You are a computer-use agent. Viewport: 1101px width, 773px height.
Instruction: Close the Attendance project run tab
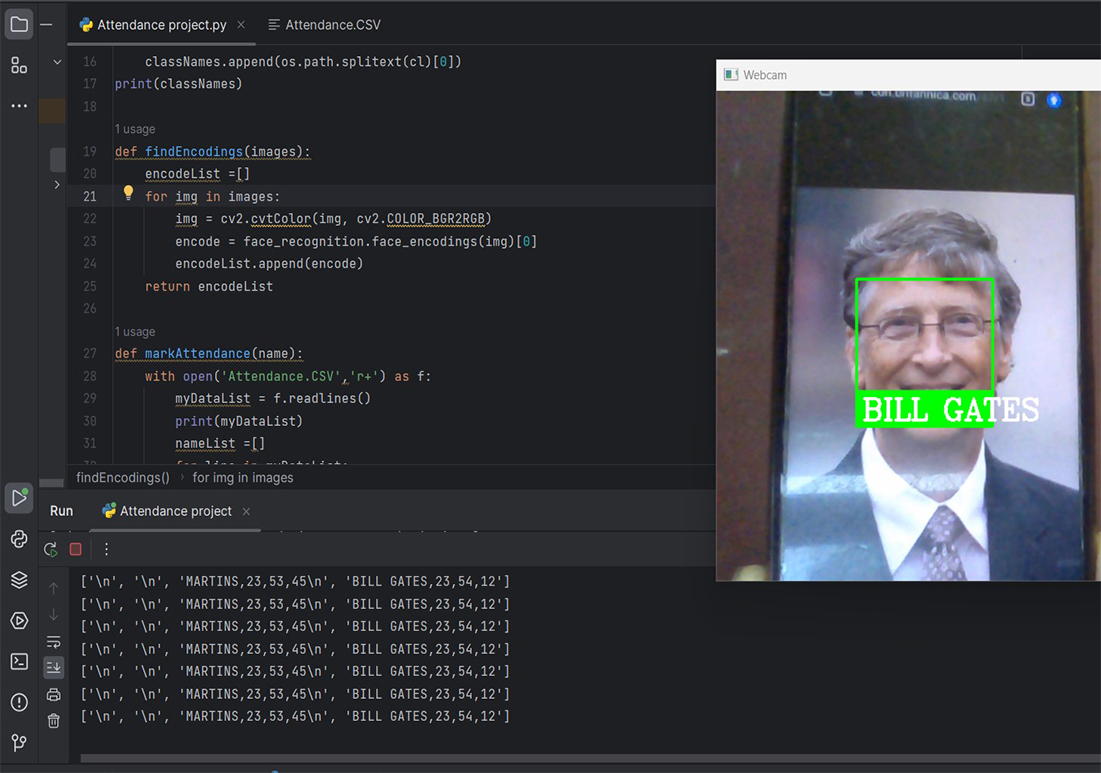pyautogui.click(x=246, y=512)
